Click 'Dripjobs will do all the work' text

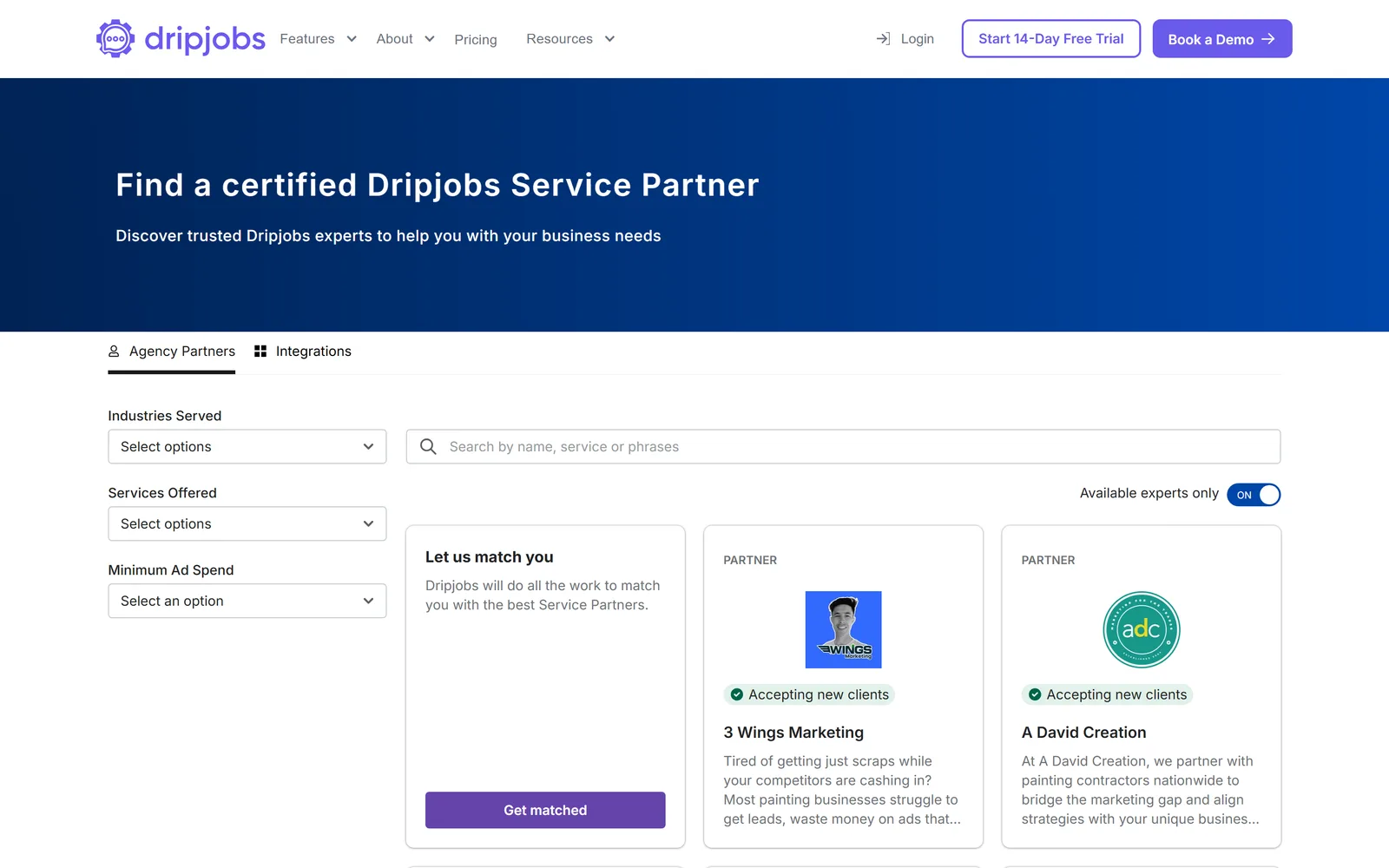[543, 595]
